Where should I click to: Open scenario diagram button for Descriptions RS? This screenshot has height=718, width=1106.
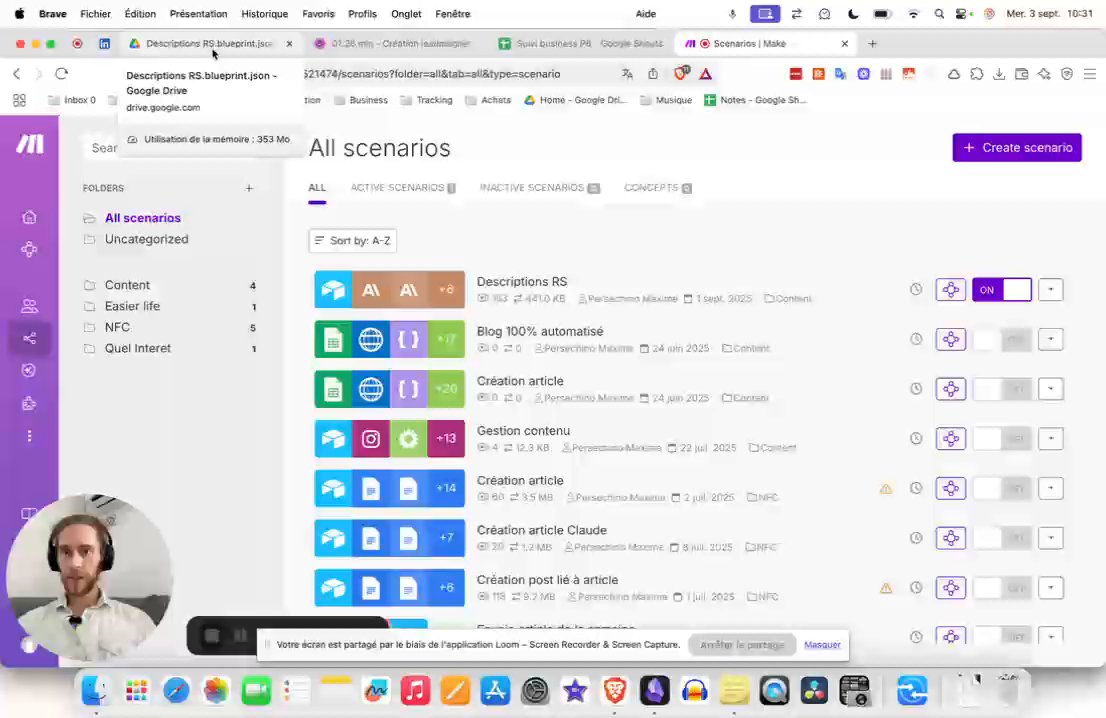tap(951, 289)
